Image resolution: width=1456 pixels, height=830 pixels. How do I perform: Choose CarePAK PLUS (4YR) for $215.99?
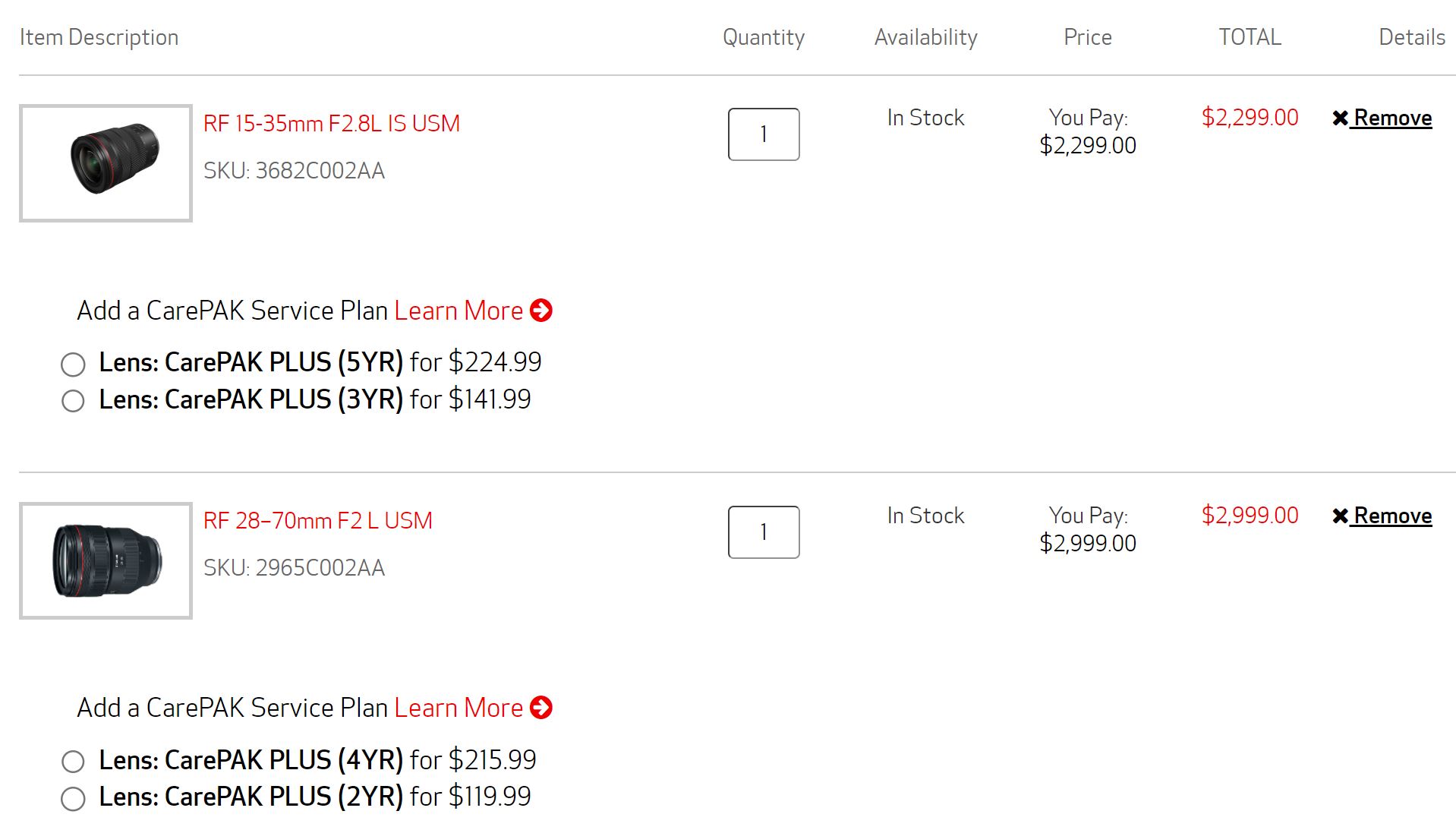[73, 762]
